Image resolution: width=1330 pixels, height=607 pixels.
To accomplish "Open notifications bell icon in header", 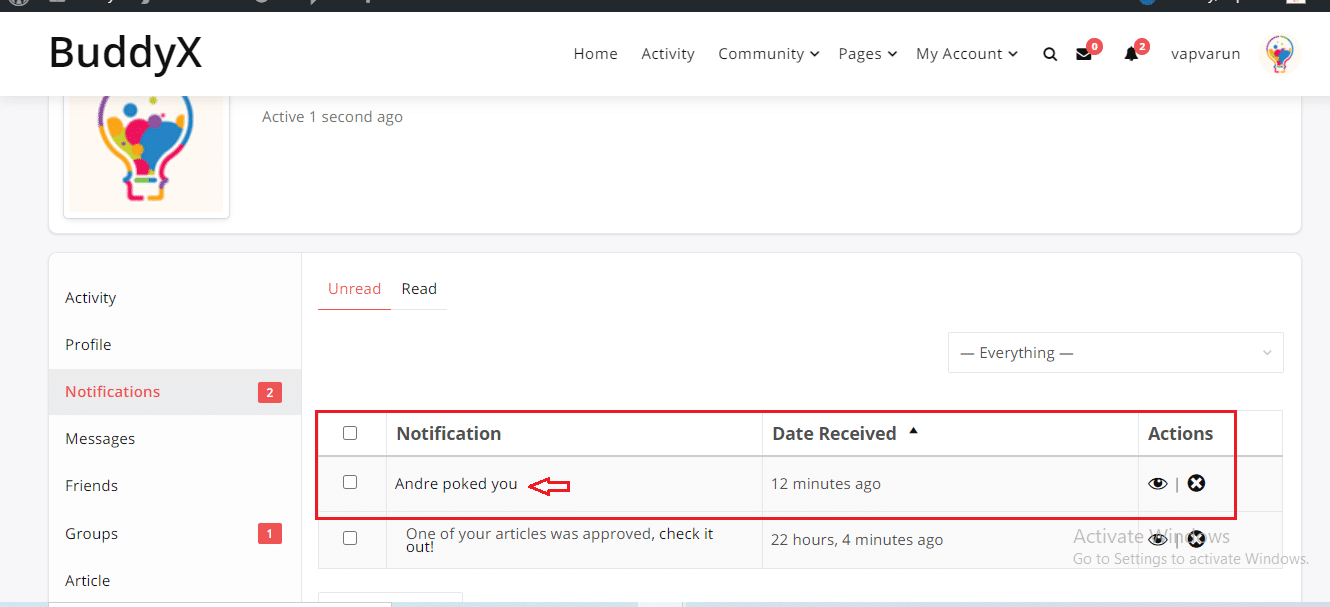I will tap(1131, 55).
